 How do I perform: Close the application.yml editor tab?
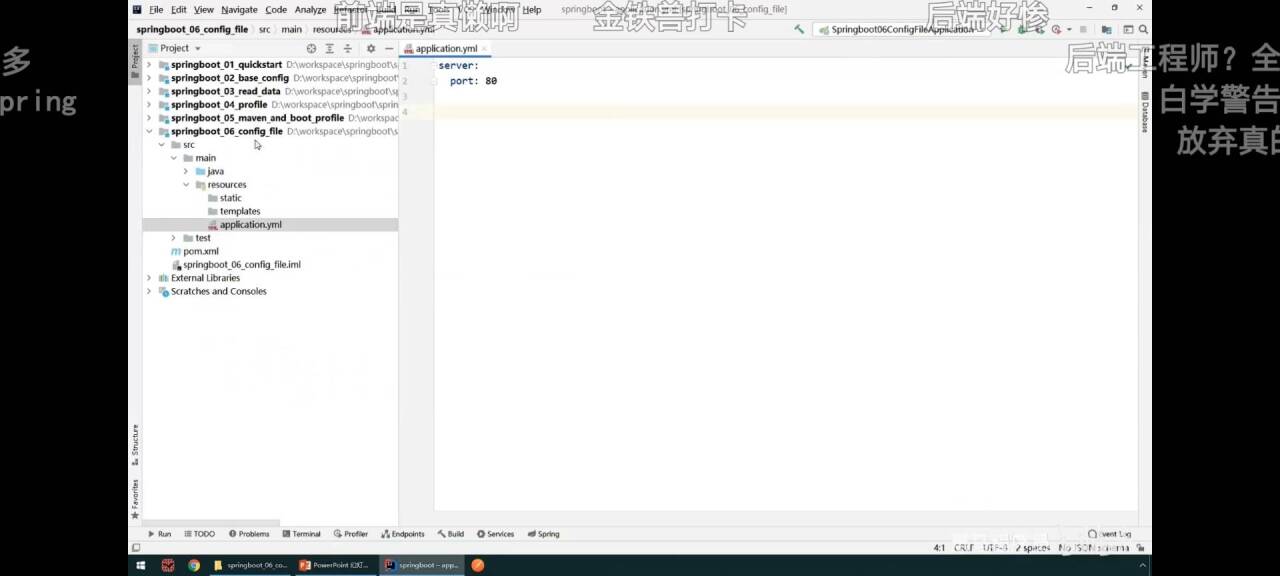tap(485, 49)
